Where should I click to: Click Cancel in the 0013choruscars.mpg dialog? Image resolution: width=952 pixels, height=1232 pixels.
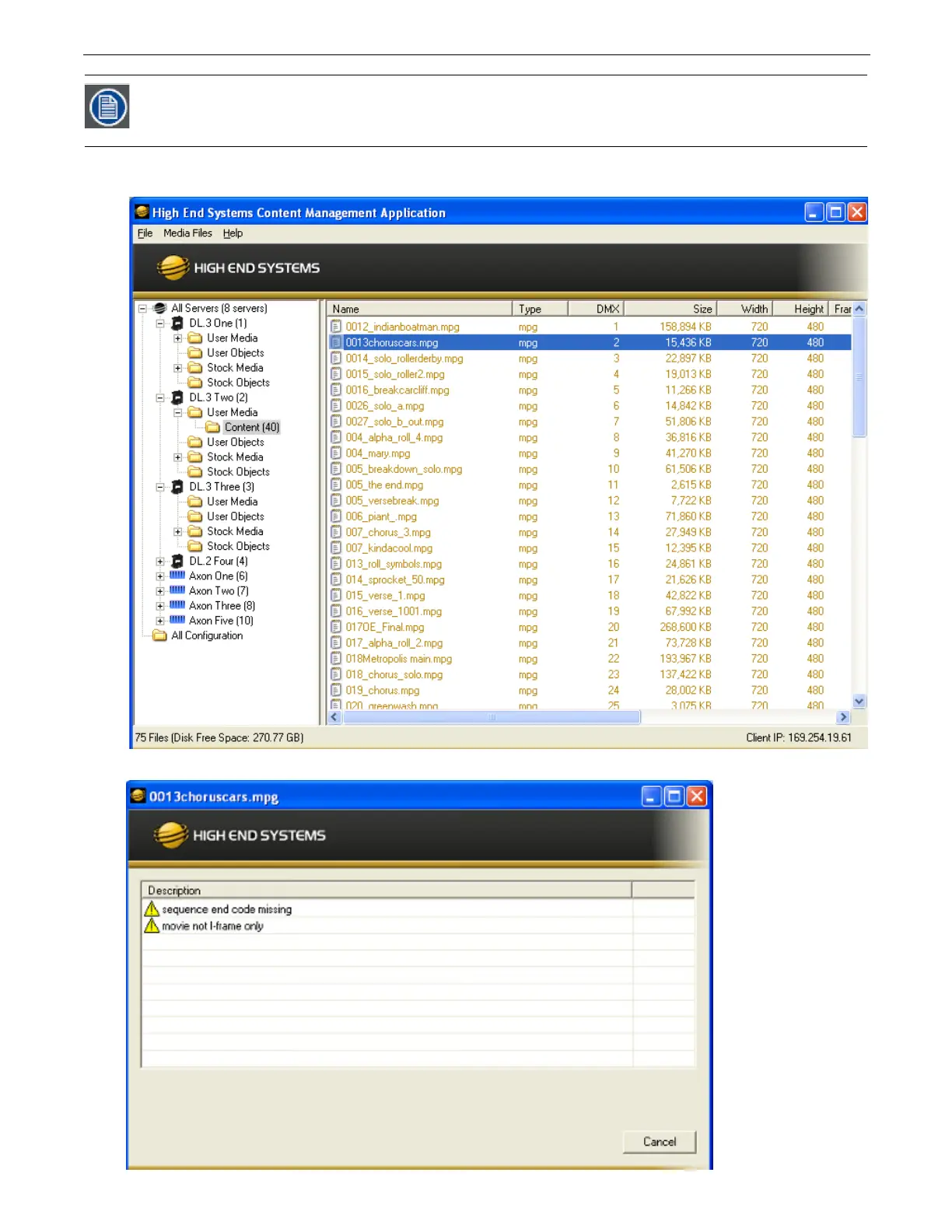click(x=660, y=1142)
